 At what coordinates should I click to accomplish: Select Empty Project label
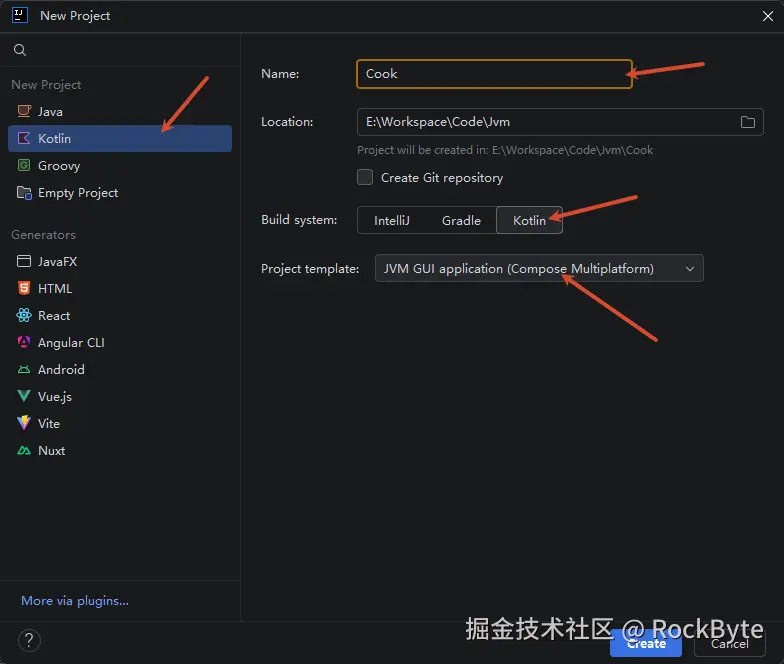78,192
